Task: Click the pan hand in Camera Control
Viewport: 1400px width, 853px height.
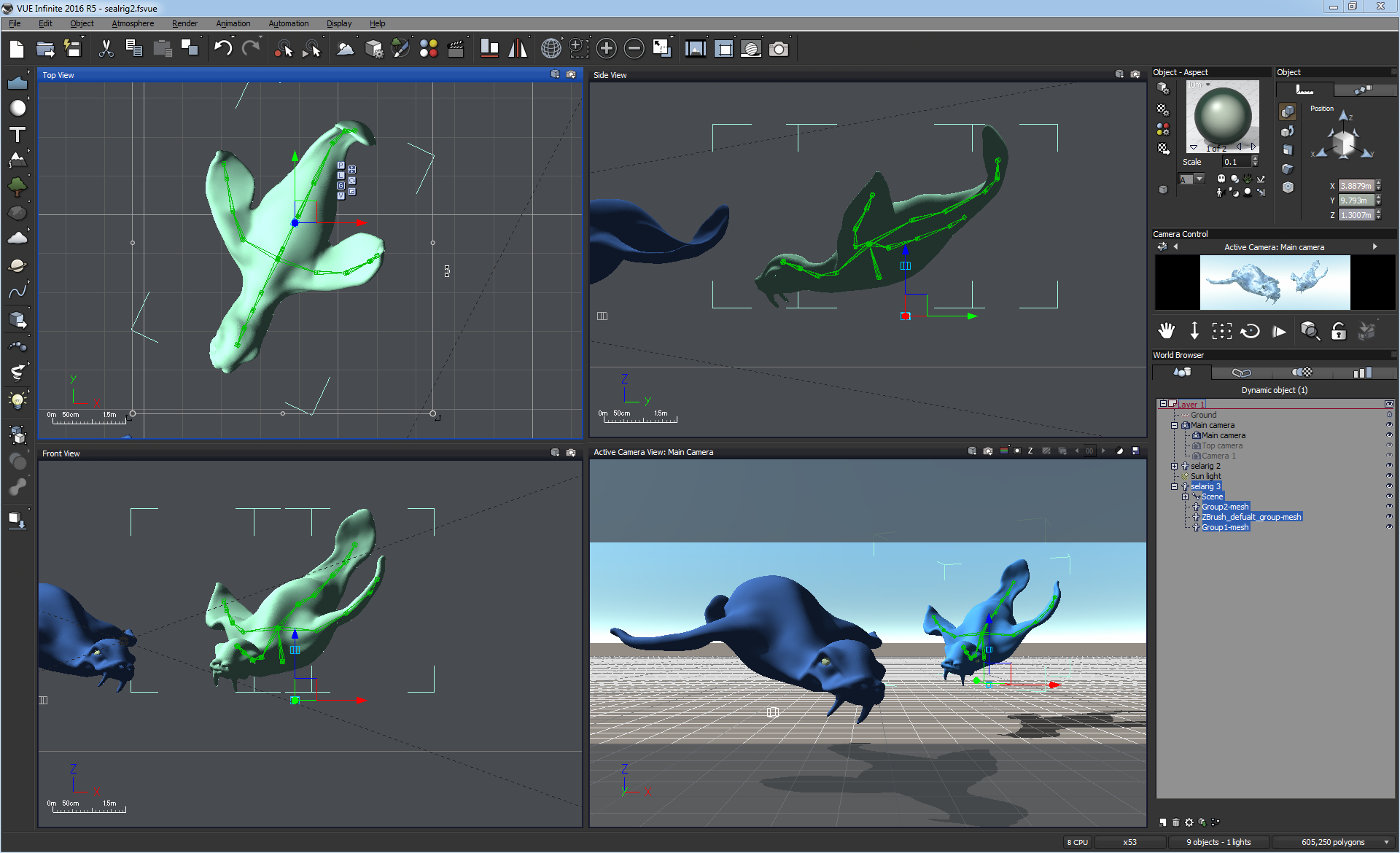Action: (x=1166, y=331)
